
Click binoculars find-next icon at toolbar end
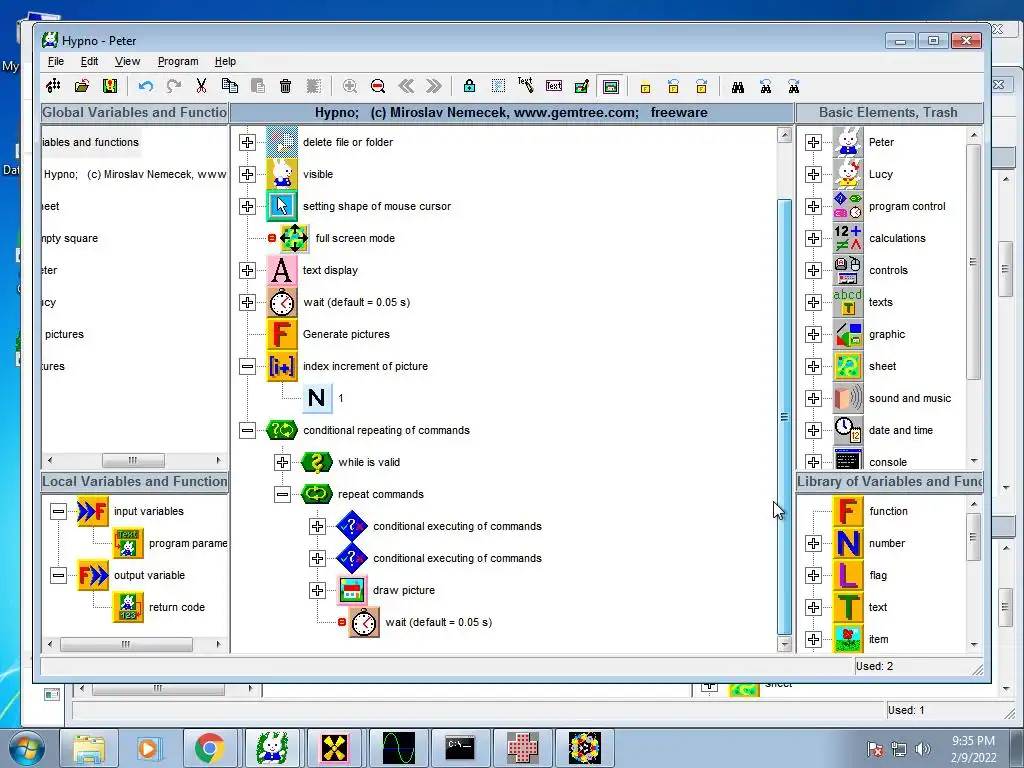point(793,86)
